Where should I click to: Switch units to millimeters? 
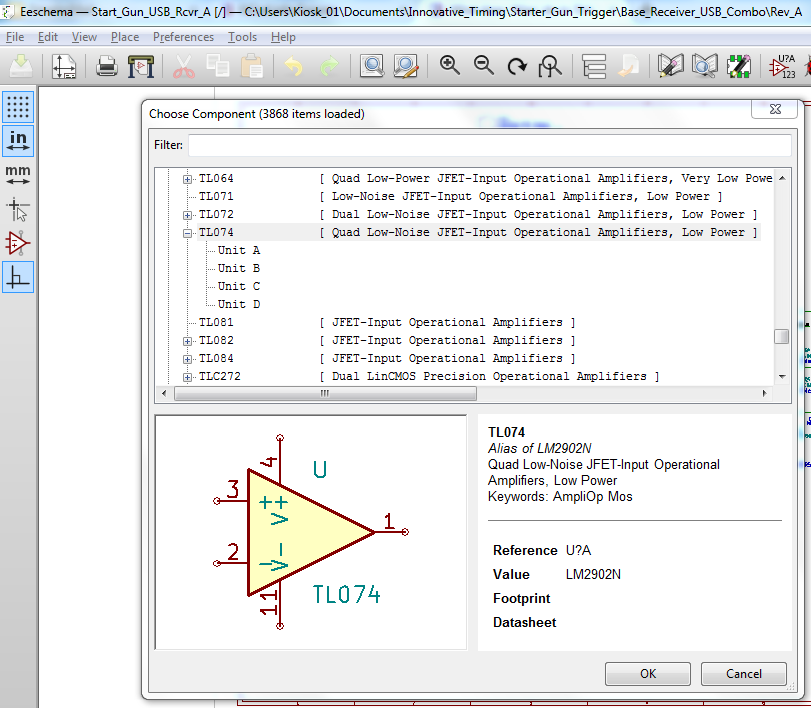click(18, 175)
